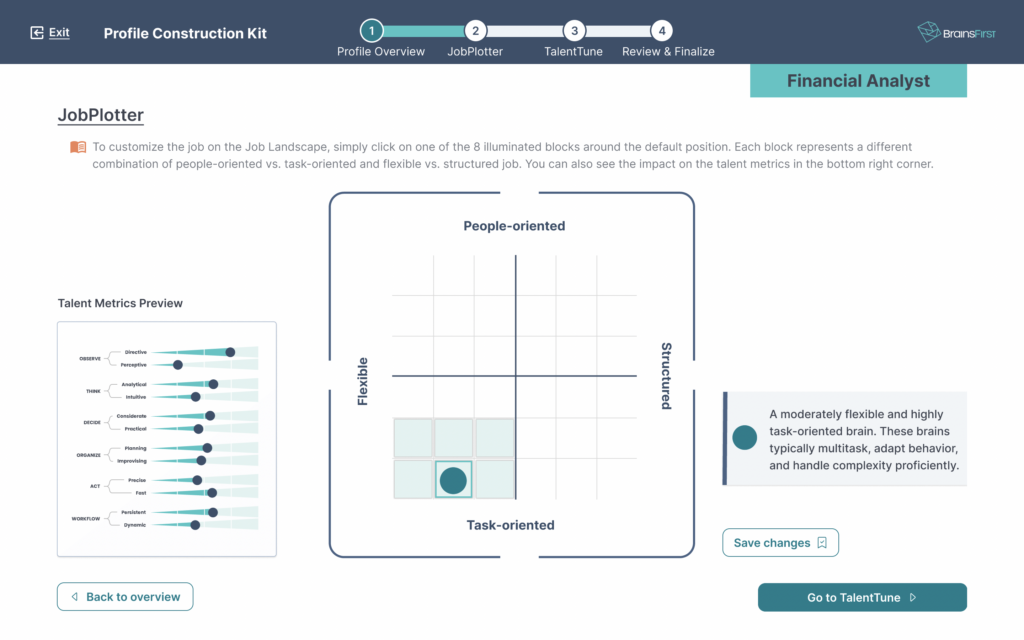The image size is (1024, 640).
Task: Select step 2 JobPlotter circle
Action: (475, 31)
